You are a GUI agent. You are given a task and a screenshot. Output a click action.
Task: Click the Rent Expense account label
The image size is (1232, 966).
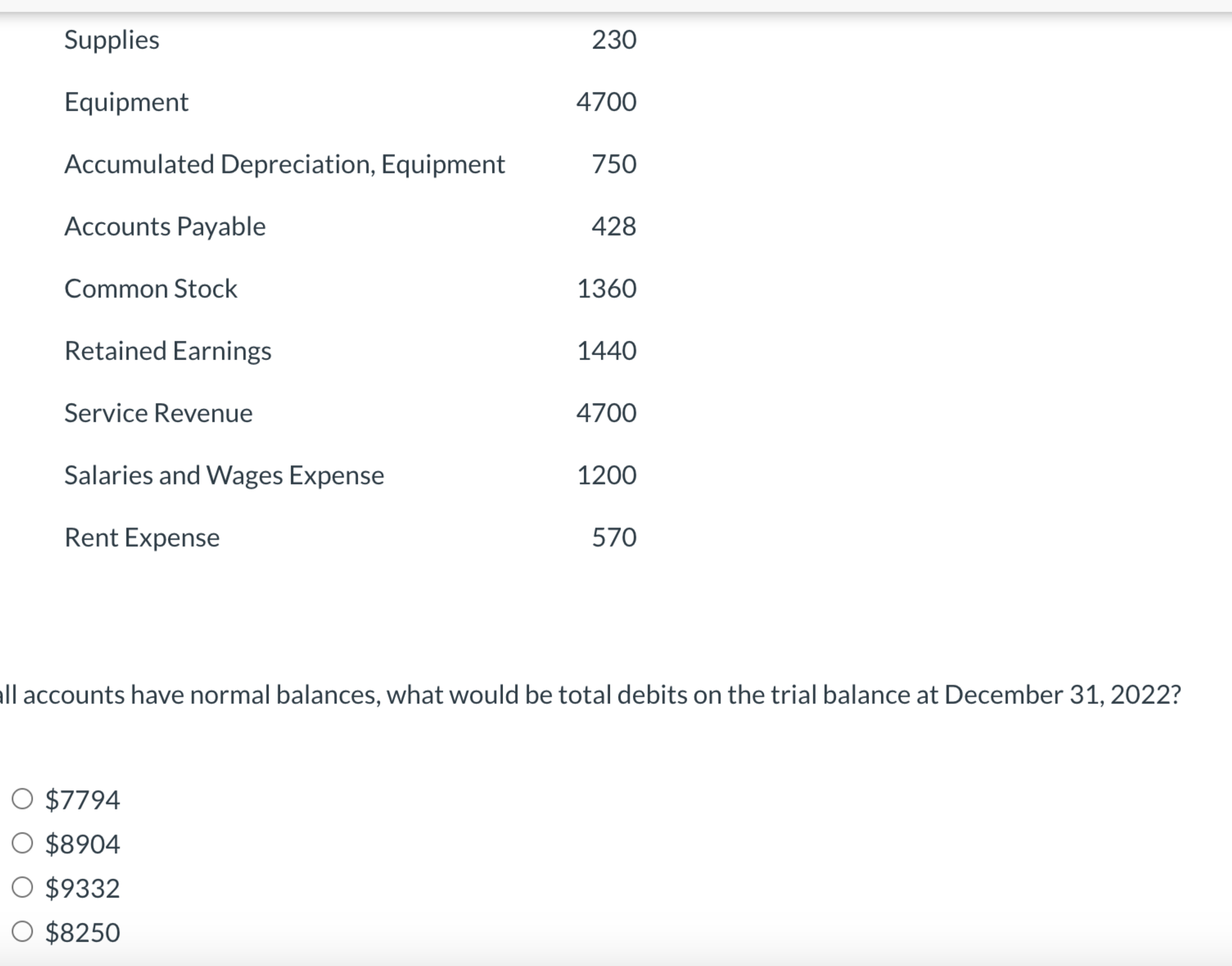pos(142,537)
